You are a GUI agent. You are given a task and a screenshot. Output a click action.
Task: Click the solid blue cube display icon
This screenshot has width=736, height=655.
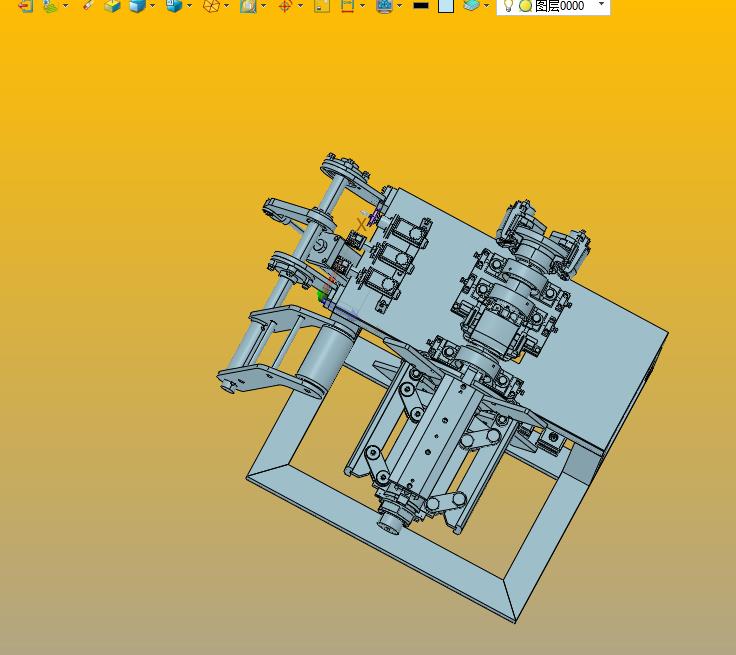(138, 6)
